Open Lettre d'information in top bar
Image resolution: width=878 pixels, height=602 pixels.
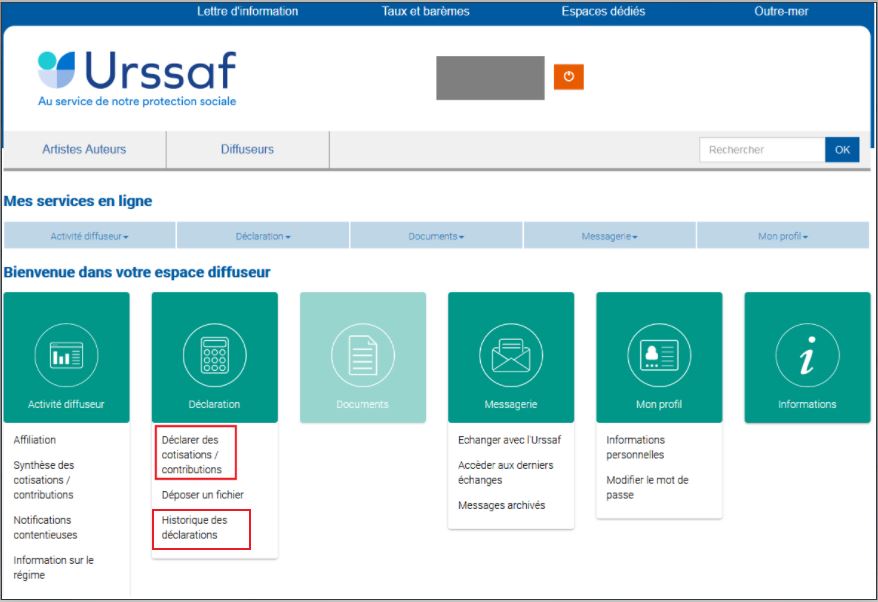coord(247,11)
